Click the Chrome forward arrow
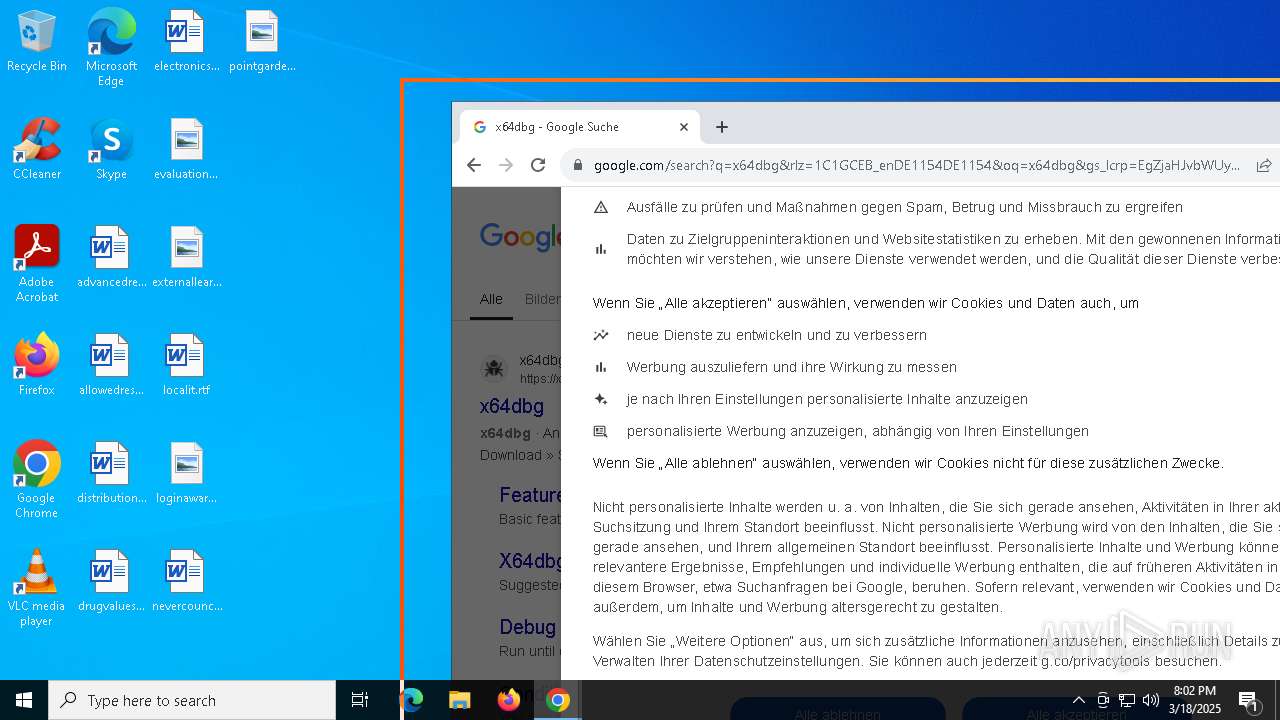Viewport: 1280px width, 720px height. tap(506, 165)
